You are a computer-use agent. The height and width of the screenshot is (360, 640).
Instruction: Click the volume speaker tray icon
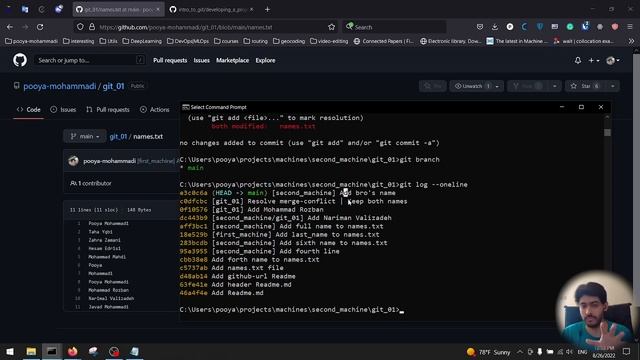click(569, 352)
